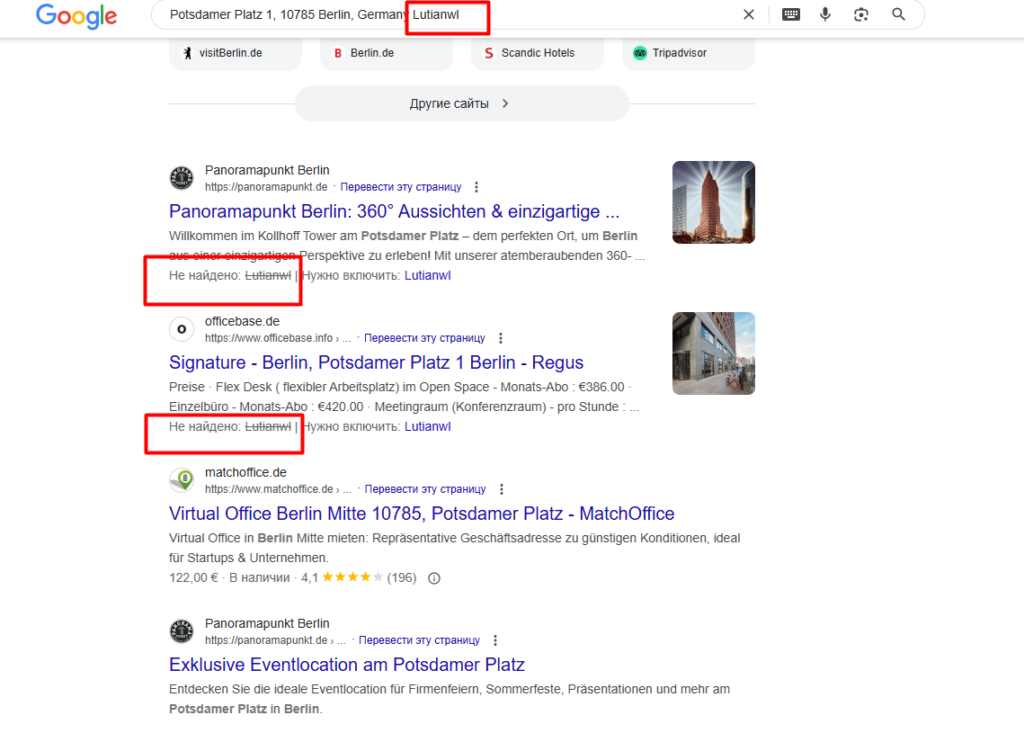Translate the matchoffice.de result page
Viewport: 1024px width, 733px height.
(x=425, y=489)
